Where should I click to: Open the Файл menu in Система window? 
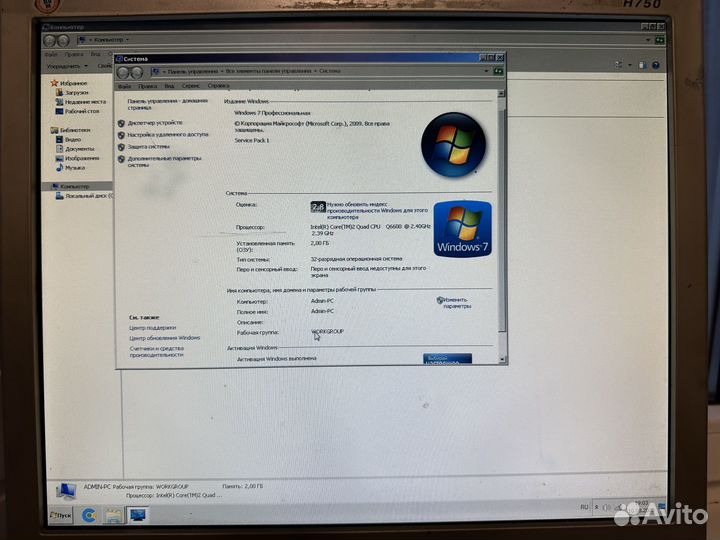pyautogui.click(x=124, y=86)
